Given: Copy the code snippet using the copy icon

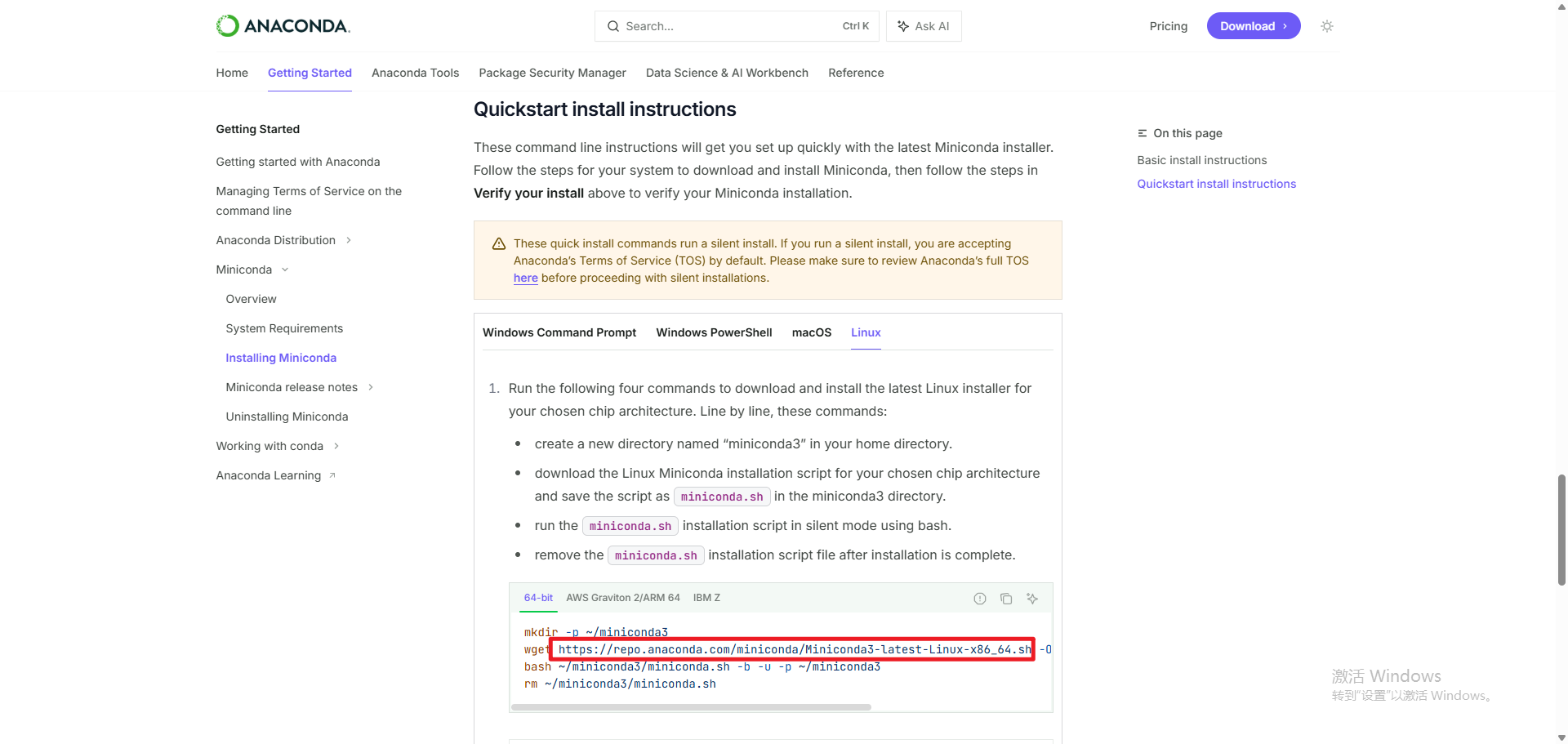Looking at the screenshot, I should pos(1005,599).
